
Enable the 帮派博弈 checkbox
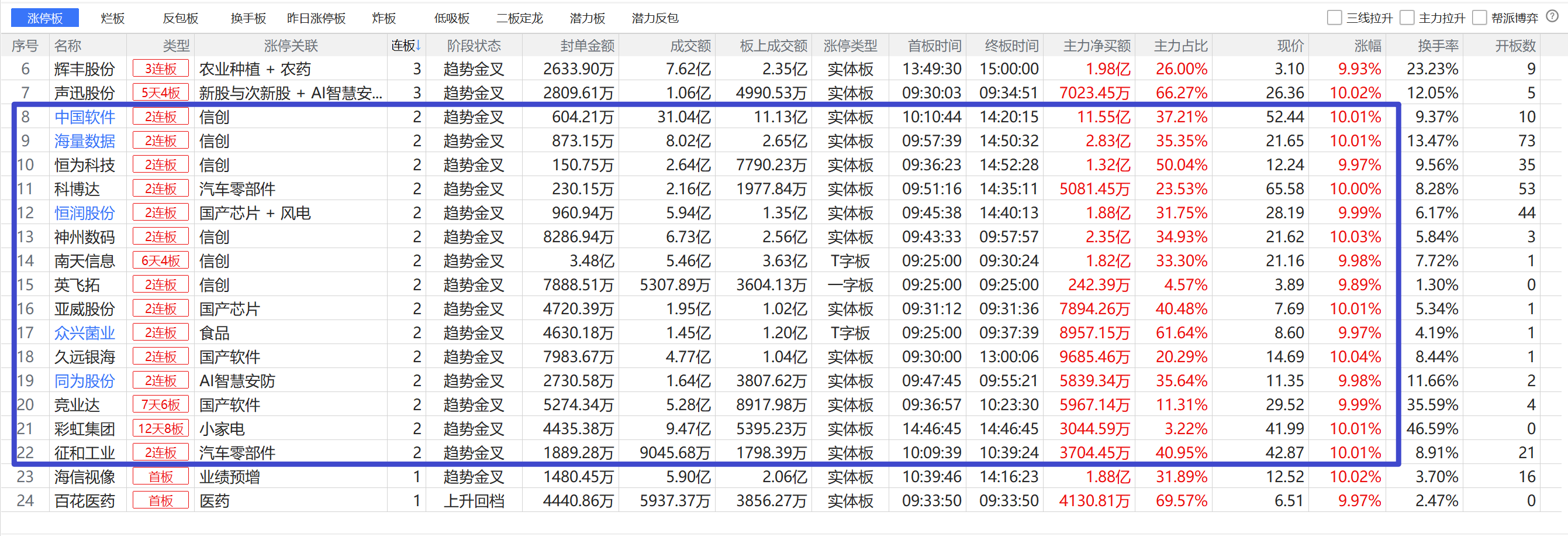[x=1479, y=17]
